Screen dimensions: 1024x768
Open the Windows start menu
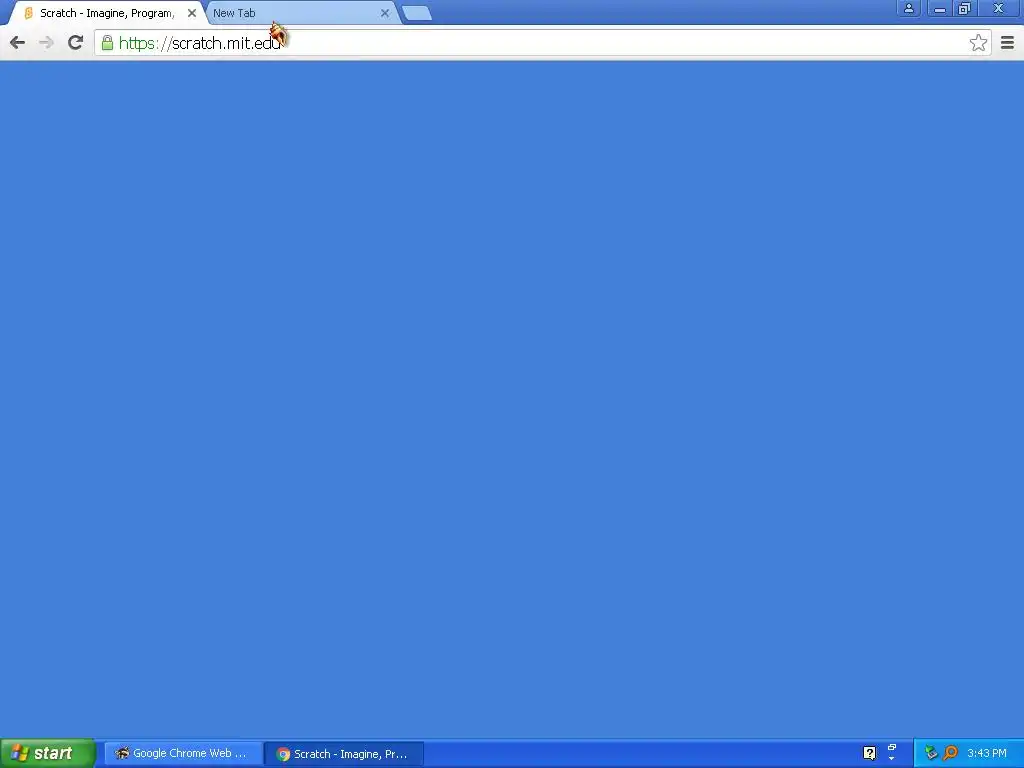(47, 754)
